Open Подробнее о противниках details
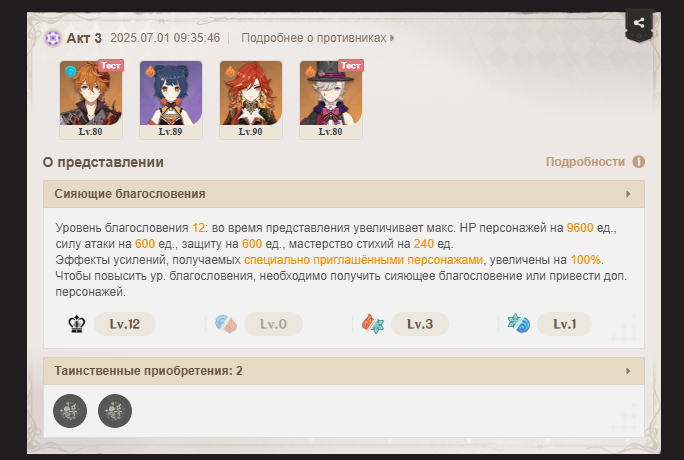Screen dimensions: 684x460 click(318, 38)
